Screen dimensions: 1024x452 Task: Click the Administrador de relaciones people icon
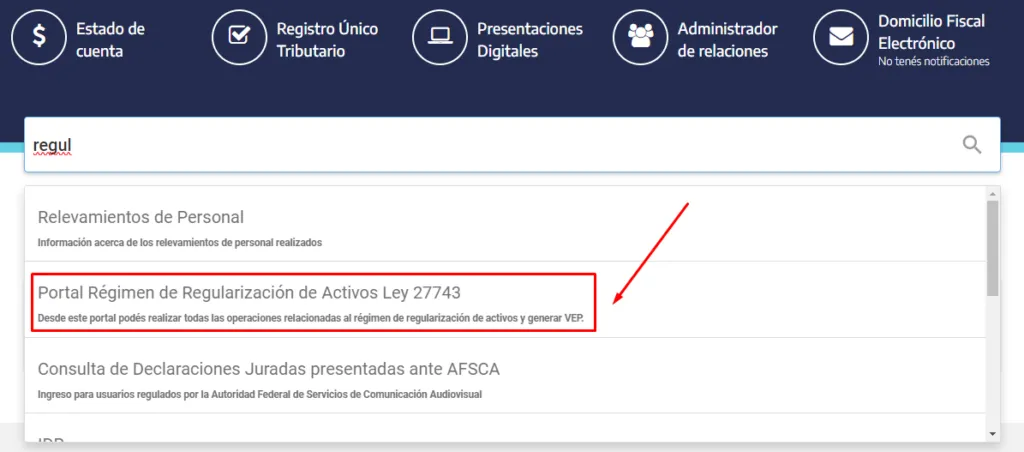tap(641, 37)
